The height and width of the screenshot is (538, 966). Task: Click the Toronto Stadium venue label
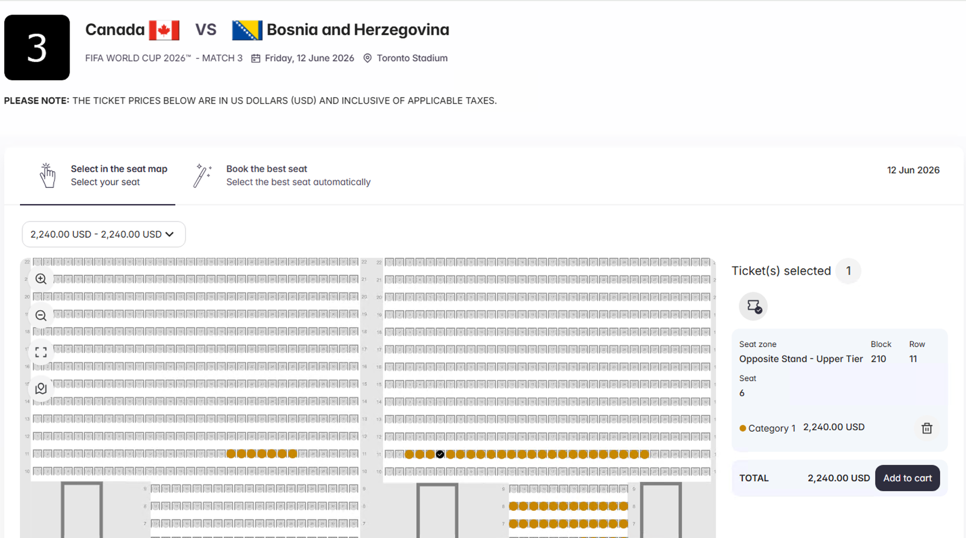tap(411, 58)
